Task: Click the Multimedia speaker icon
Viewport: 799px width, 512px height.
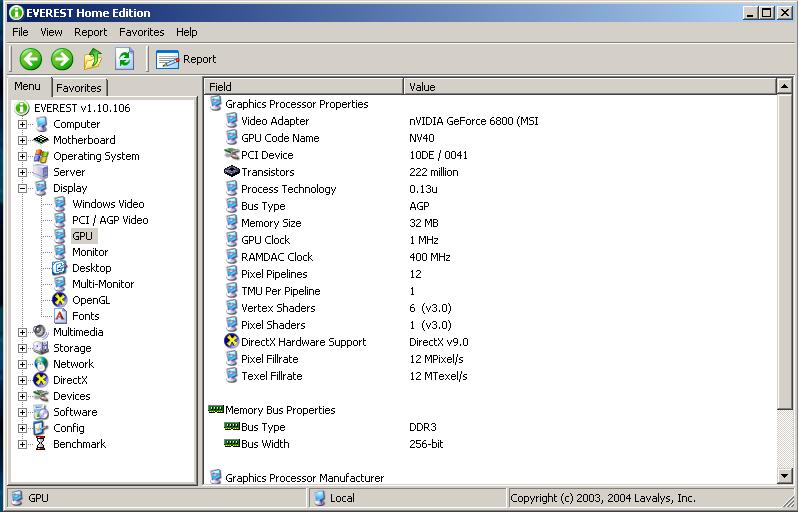Action: pos(41,332)
